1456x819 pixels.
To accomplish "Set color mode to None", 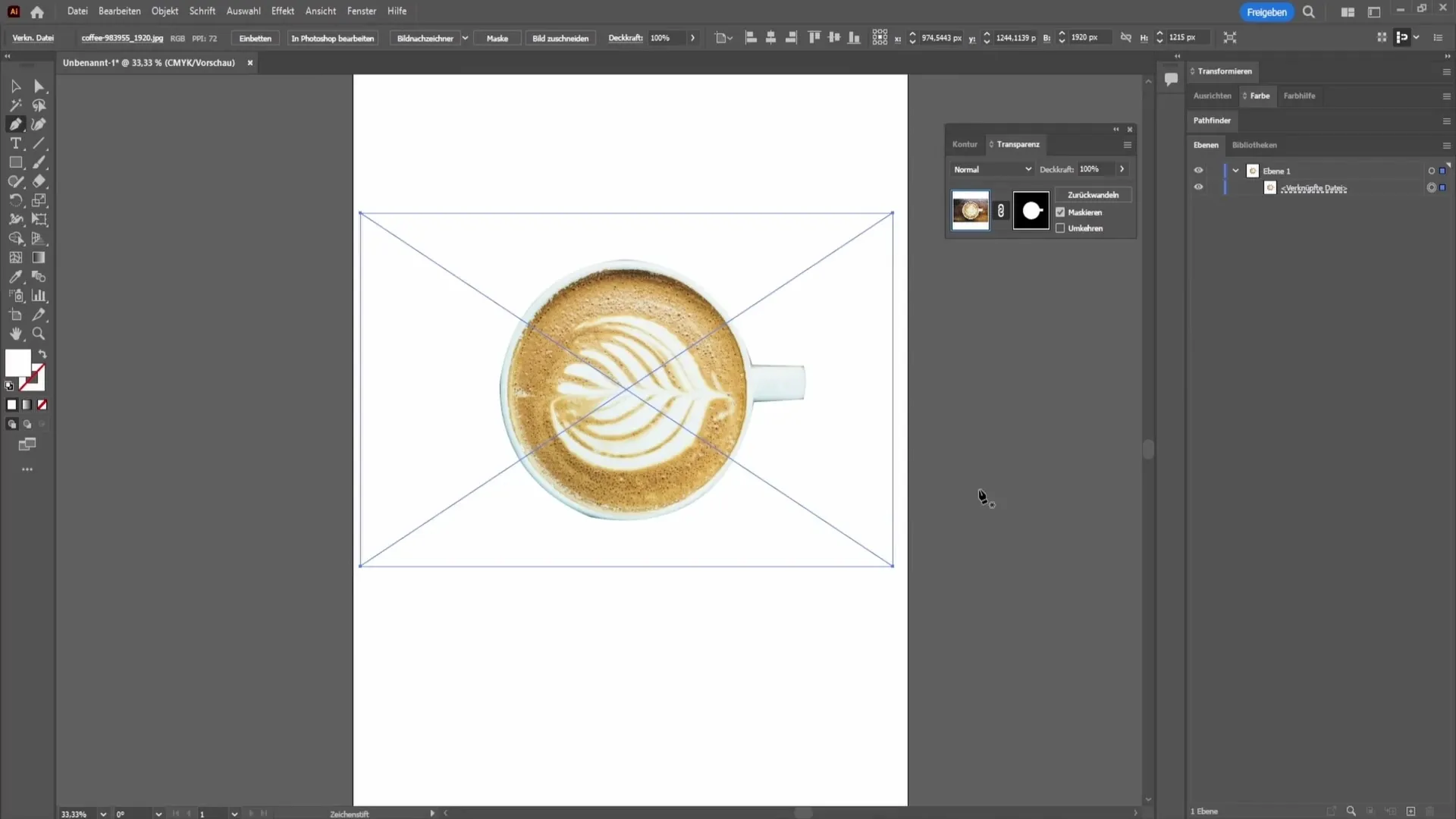I will (42, 405).
